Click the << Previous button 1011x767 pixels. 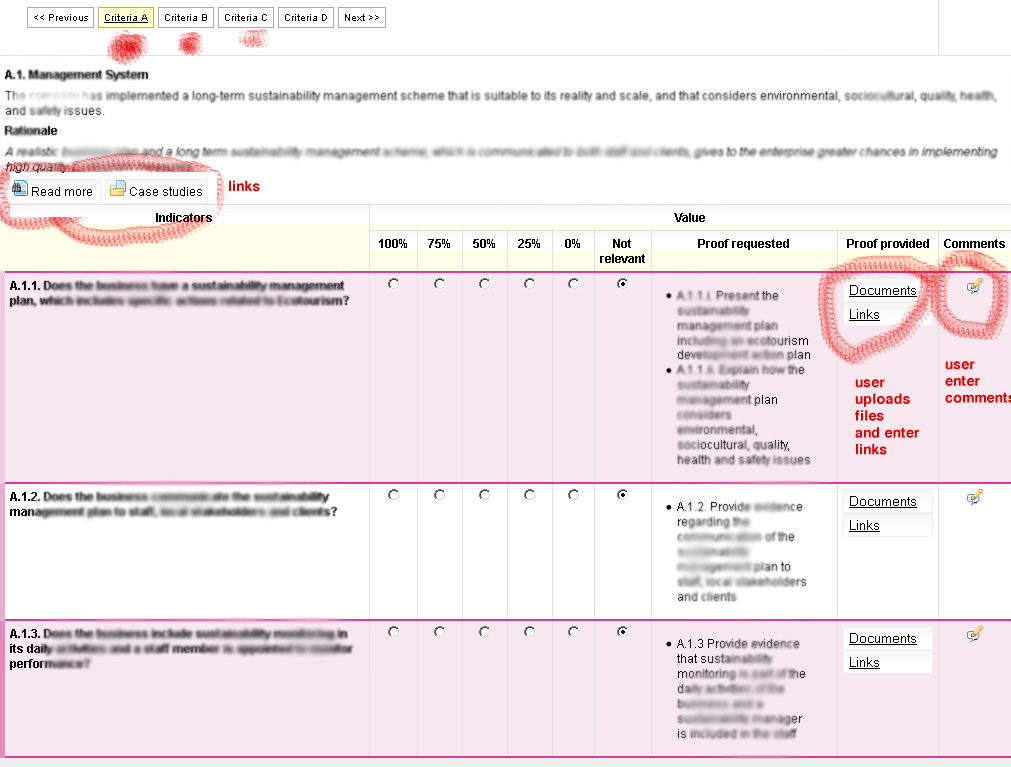point(60,18)
